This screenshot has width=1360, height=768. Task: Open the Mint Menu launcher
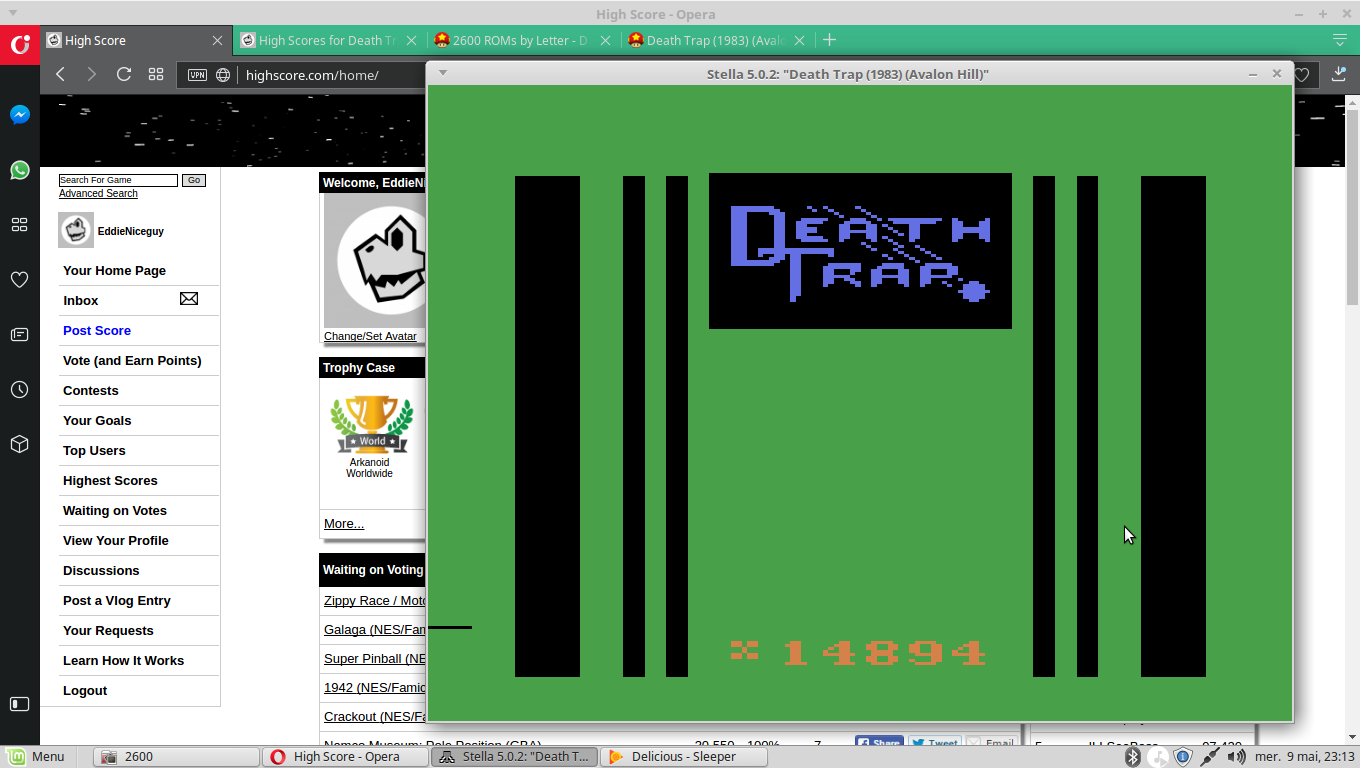36,757
